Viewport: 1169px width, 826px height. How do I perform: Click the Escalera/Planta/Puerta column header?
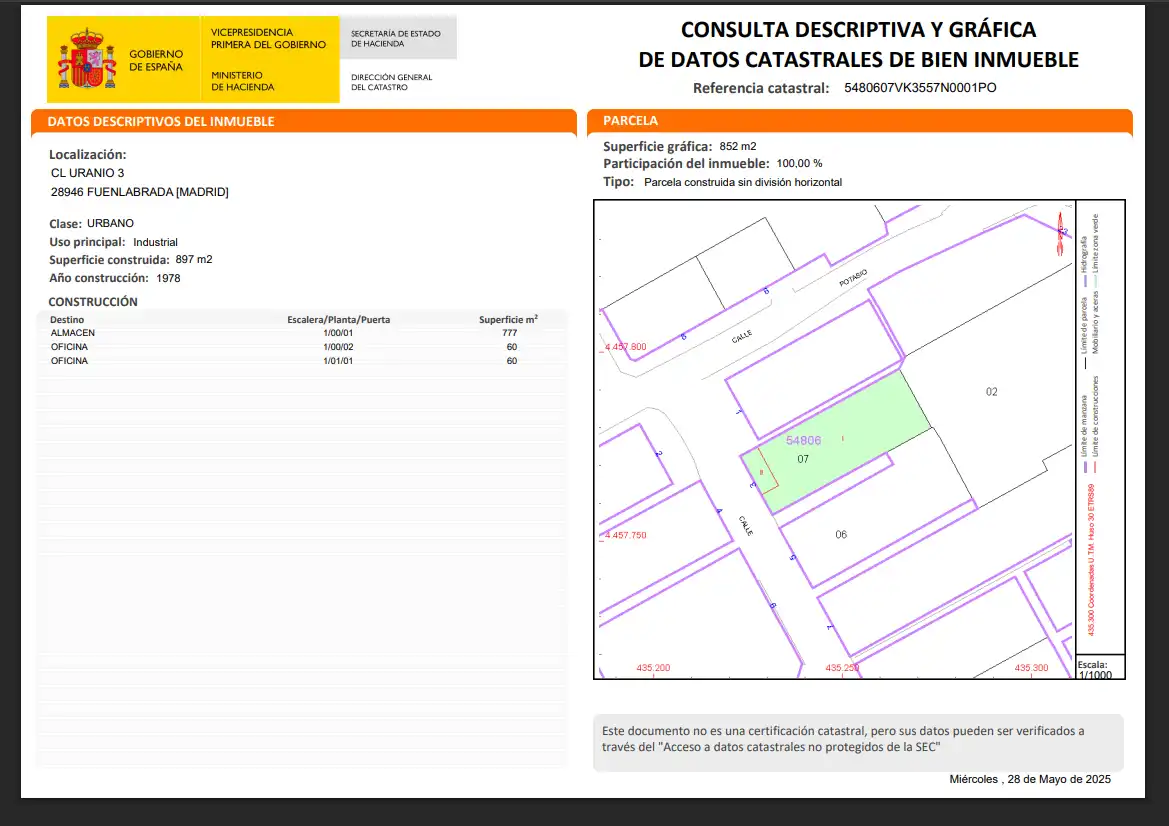338,320
